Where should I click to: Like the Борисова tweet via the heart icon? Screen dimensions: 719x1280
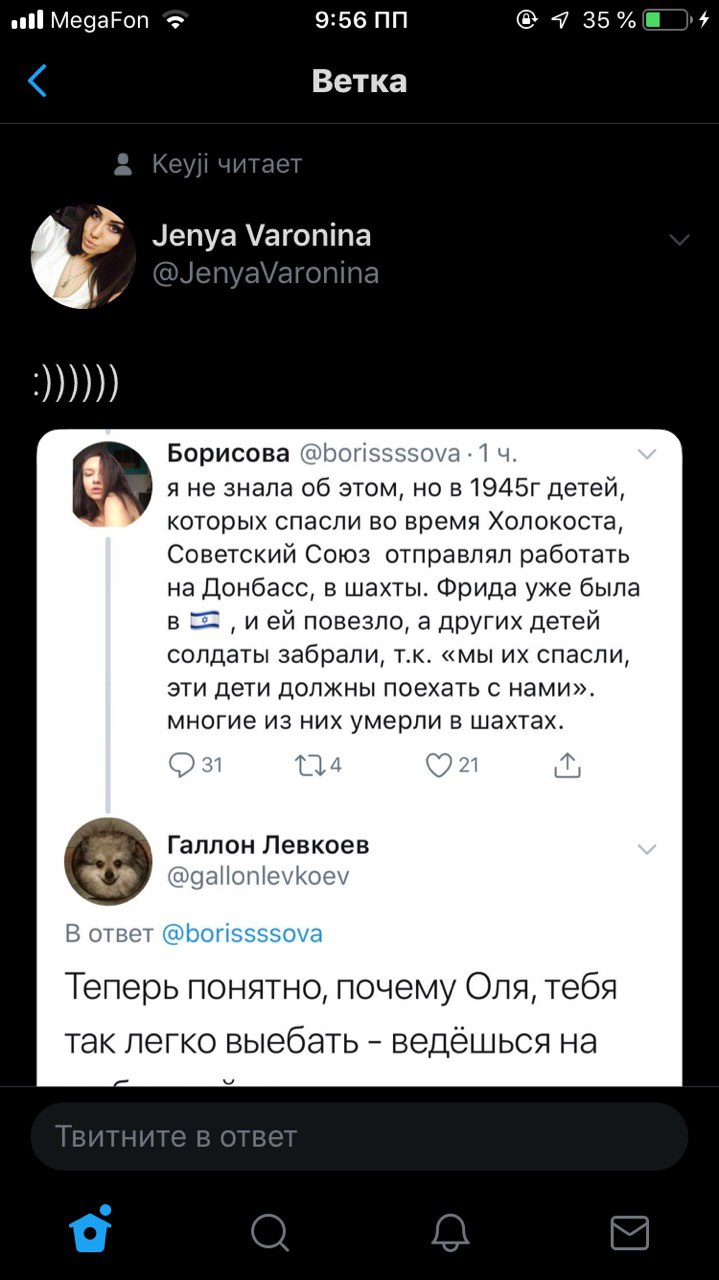[438, 765]
